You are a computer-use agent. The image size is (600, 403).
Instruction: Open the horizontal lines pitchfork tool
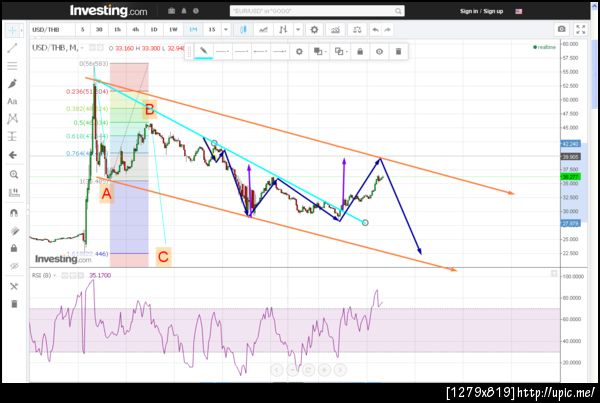12,66
